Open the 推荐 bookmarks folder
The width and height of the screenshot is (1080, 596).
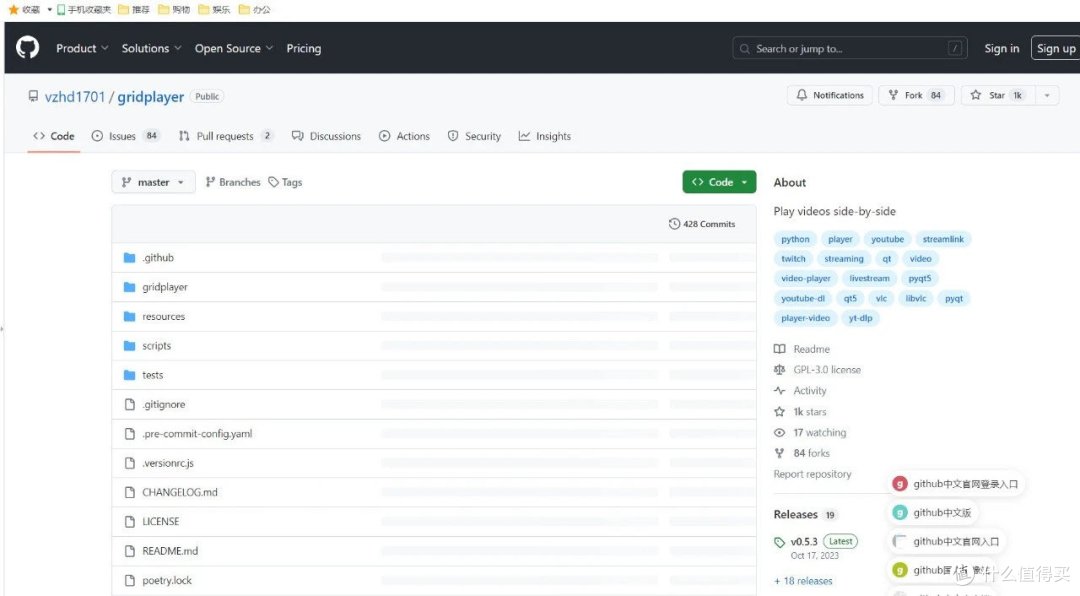tap(134, 10)
